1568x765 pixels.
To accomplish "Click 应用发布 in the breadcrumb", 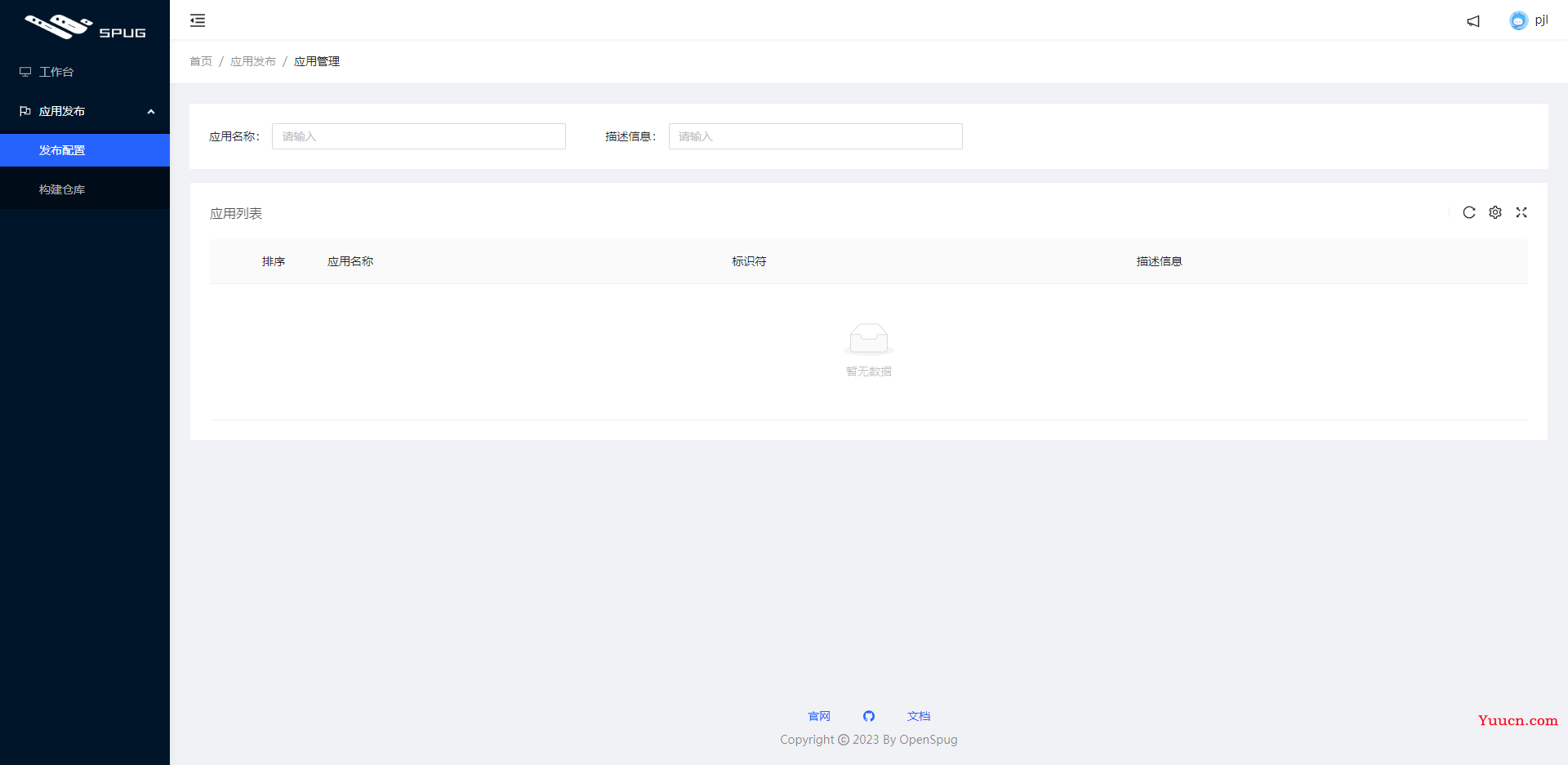I will (x=253, y=61).
